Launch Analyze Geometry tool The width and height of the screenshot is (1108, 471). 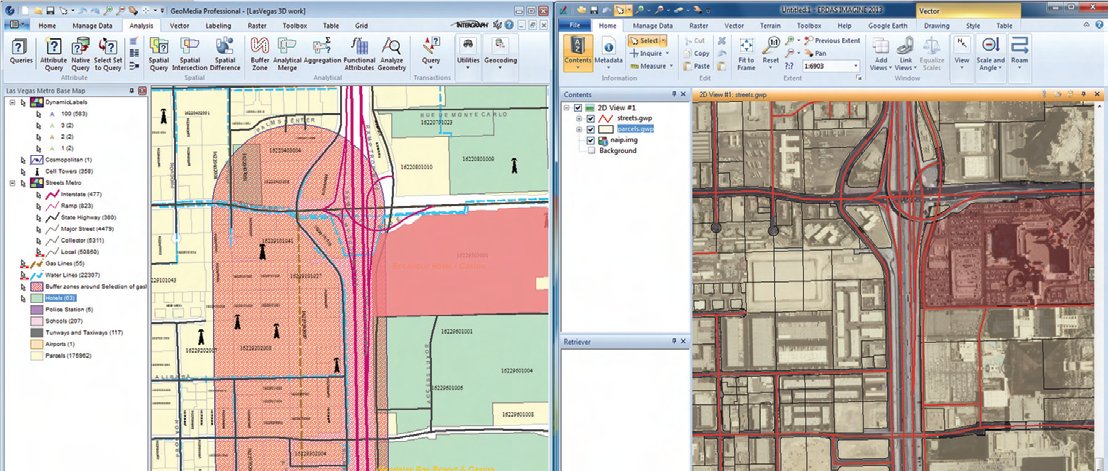(x=391, y=55)
